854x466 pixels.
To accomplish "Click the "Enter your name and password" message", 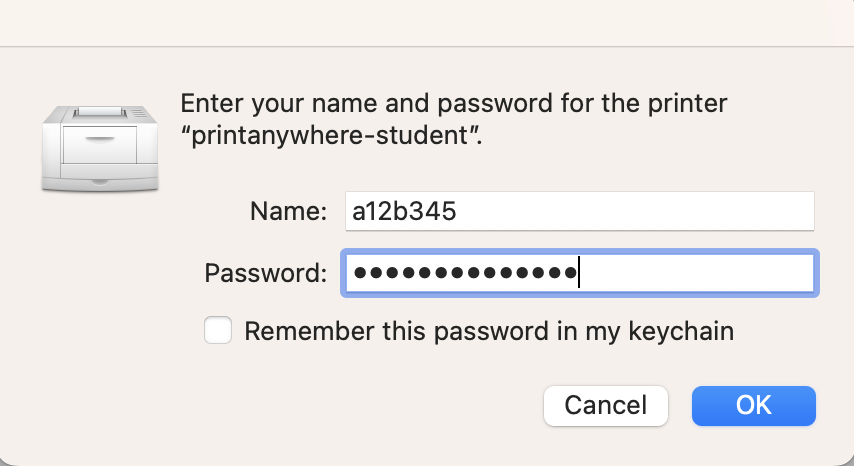I will [453, 103].
